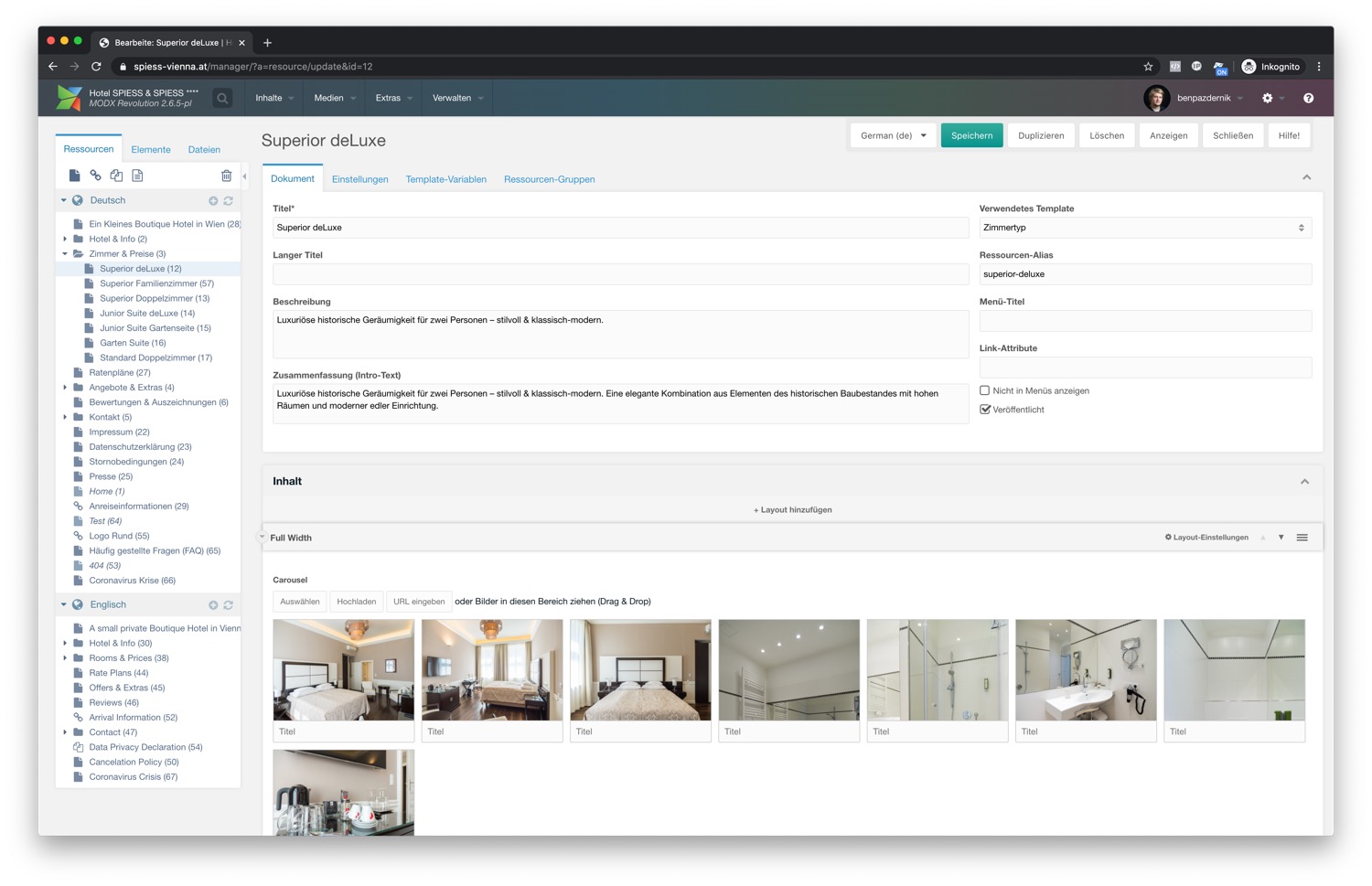Switch to the Einstellungen tab
The image size is (1372, 886).
pos(359,179)
